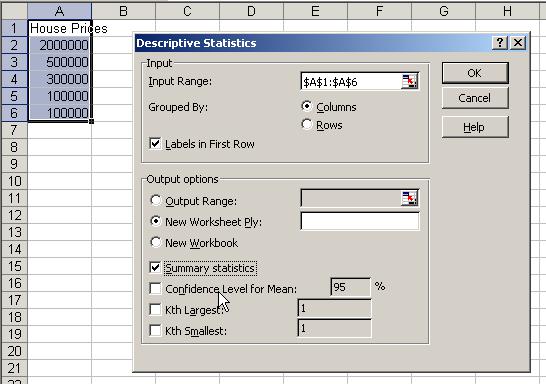This screenshot has width=546, height=384.
Task: Enable Confidence Level for Mean
Action: coord(155,288)
